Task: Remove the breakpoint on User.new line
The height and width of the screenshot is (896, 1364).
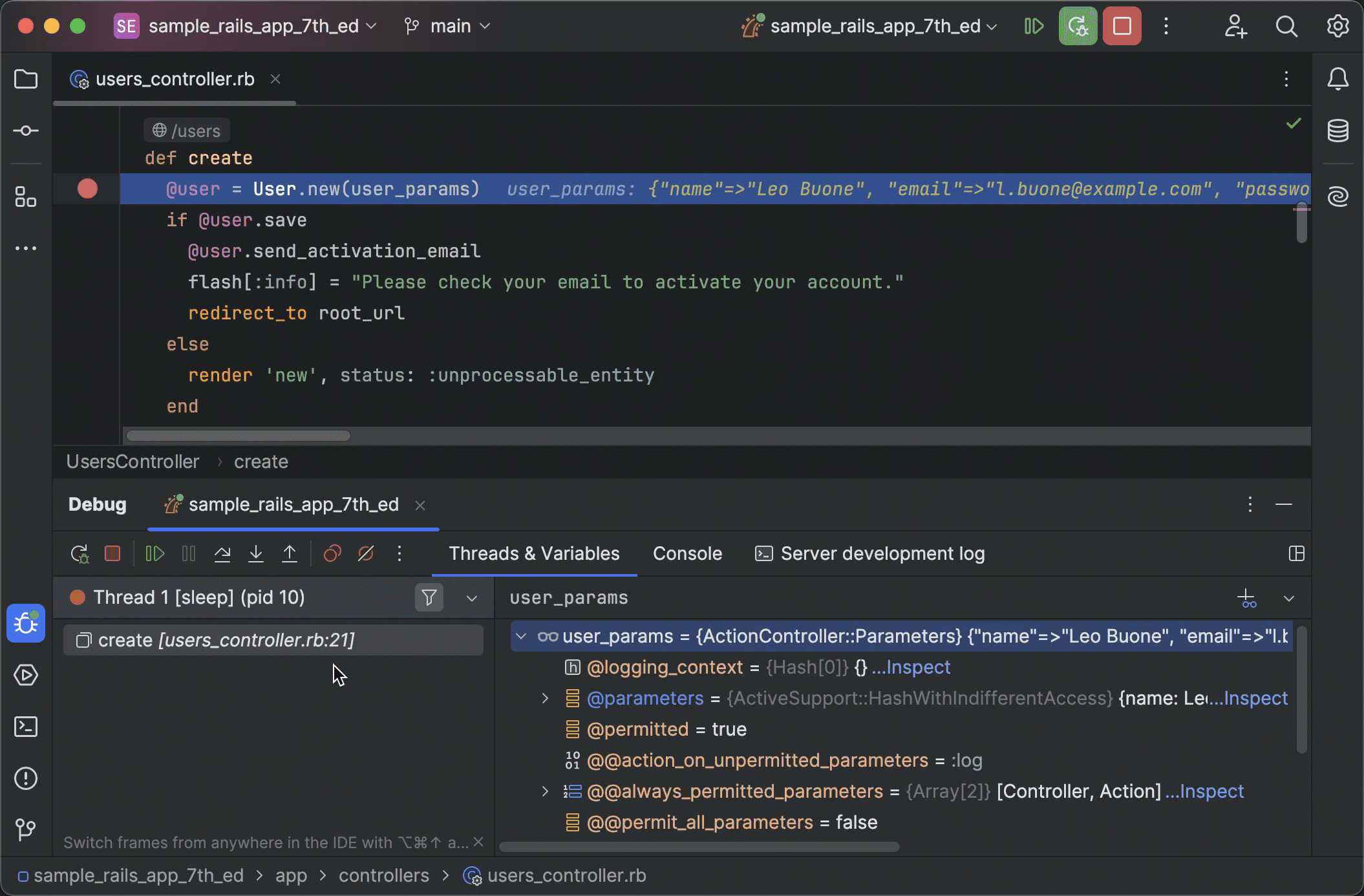Action: (87, 189)
